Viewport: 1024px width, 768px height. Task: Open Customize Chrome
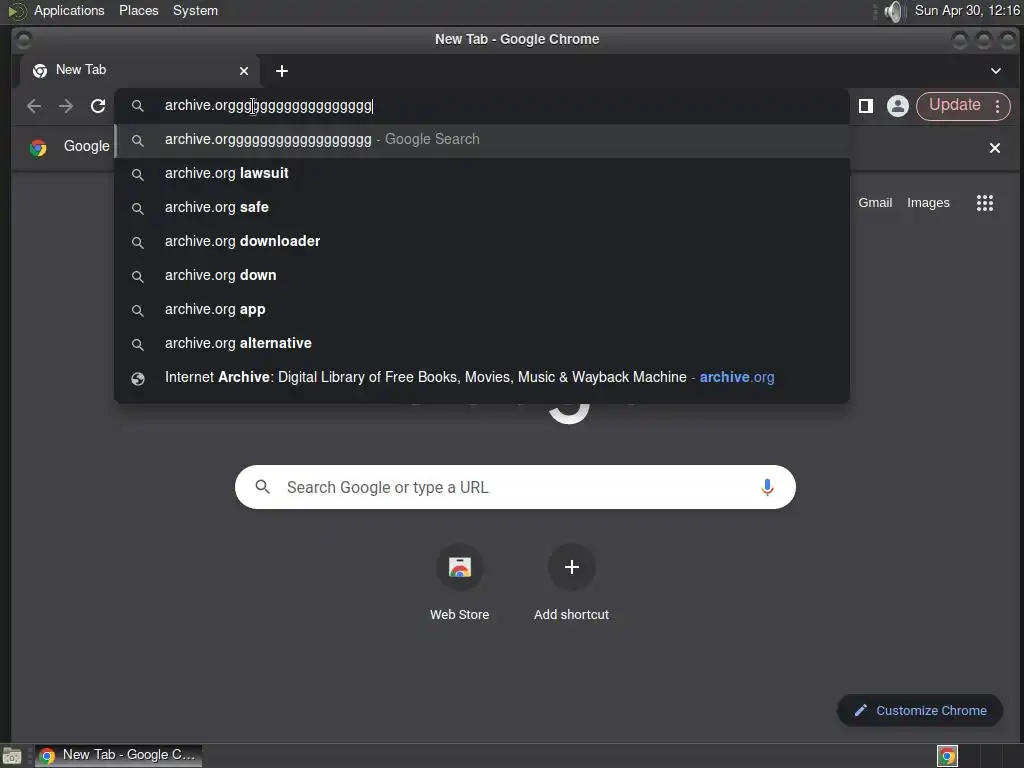(x=920, y=711)
